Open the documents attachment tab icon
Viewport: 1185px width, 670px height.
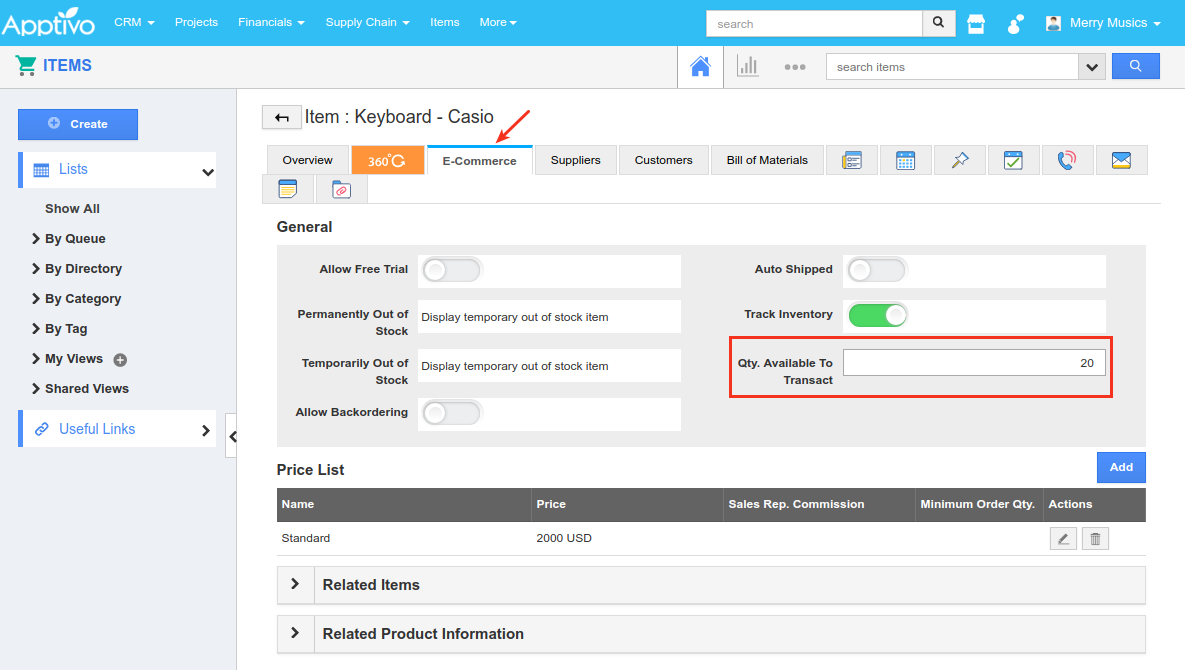[342, 189]
